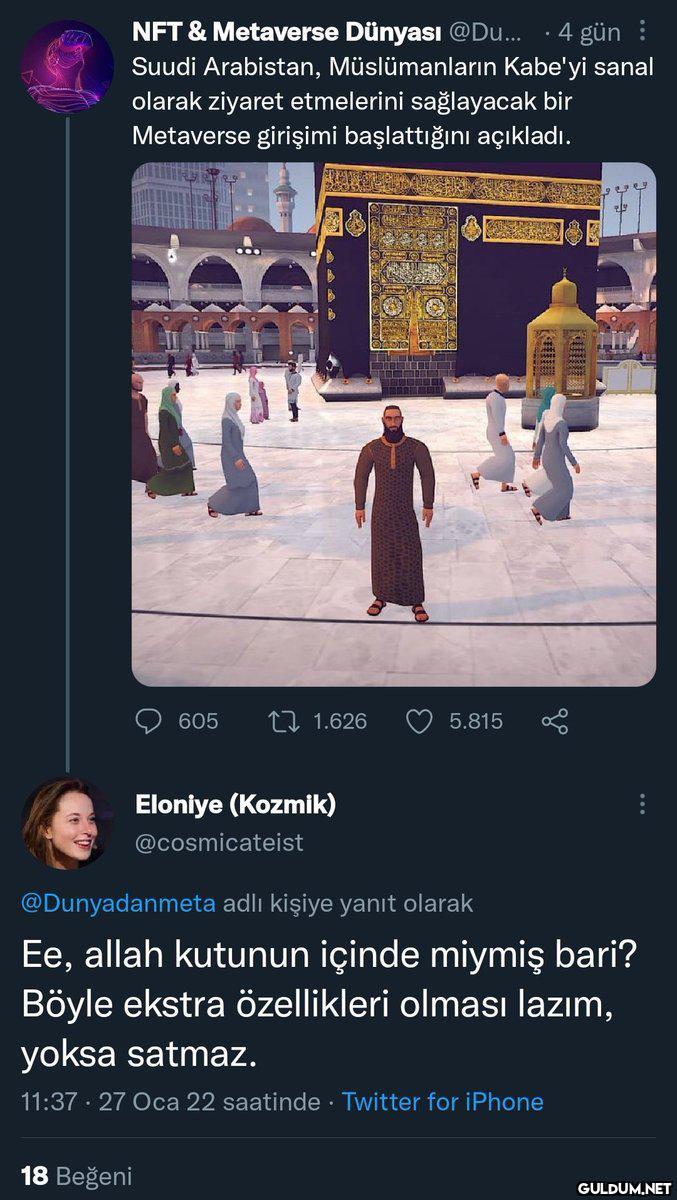Click the Eloniye (Kozmik) display name
This screenshot has height=1200, width=677.
[235, 804]
